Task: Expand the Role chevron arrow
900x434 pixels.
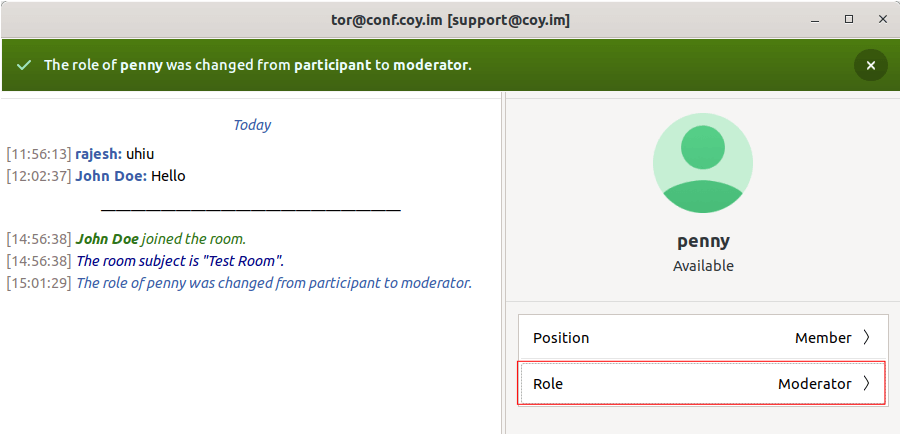Action: (866, 383)
